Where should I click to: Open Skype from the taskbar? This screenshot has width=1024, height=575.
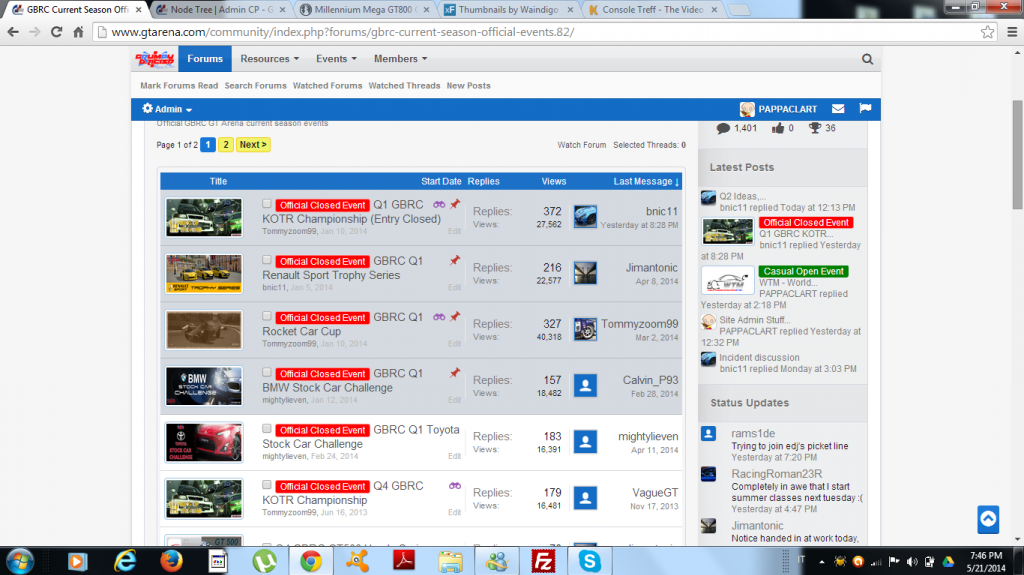pos(589,561)
